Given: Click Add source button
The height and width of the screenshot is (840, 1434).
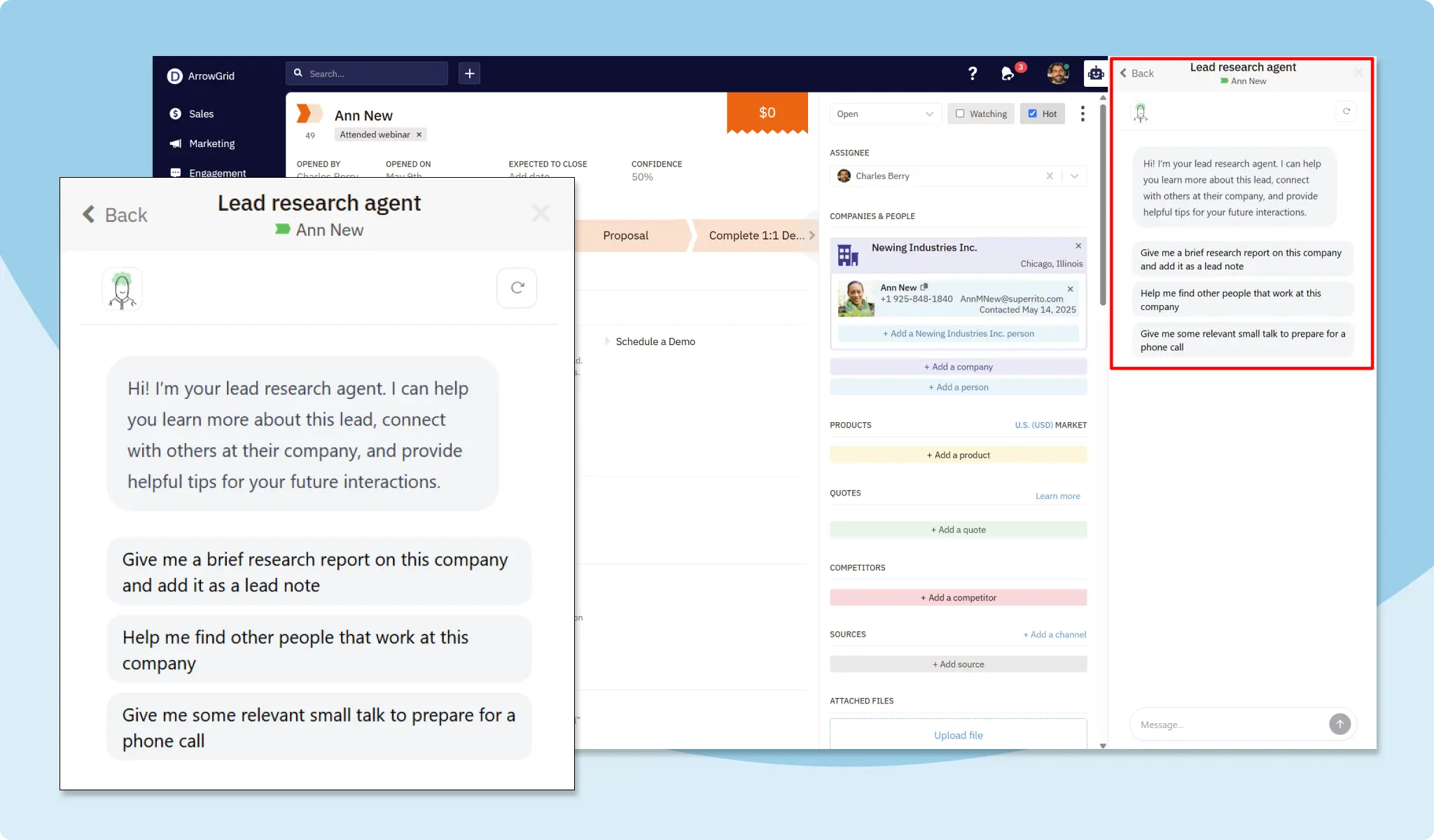Looking at the screenshot, I should click(958, 664).
